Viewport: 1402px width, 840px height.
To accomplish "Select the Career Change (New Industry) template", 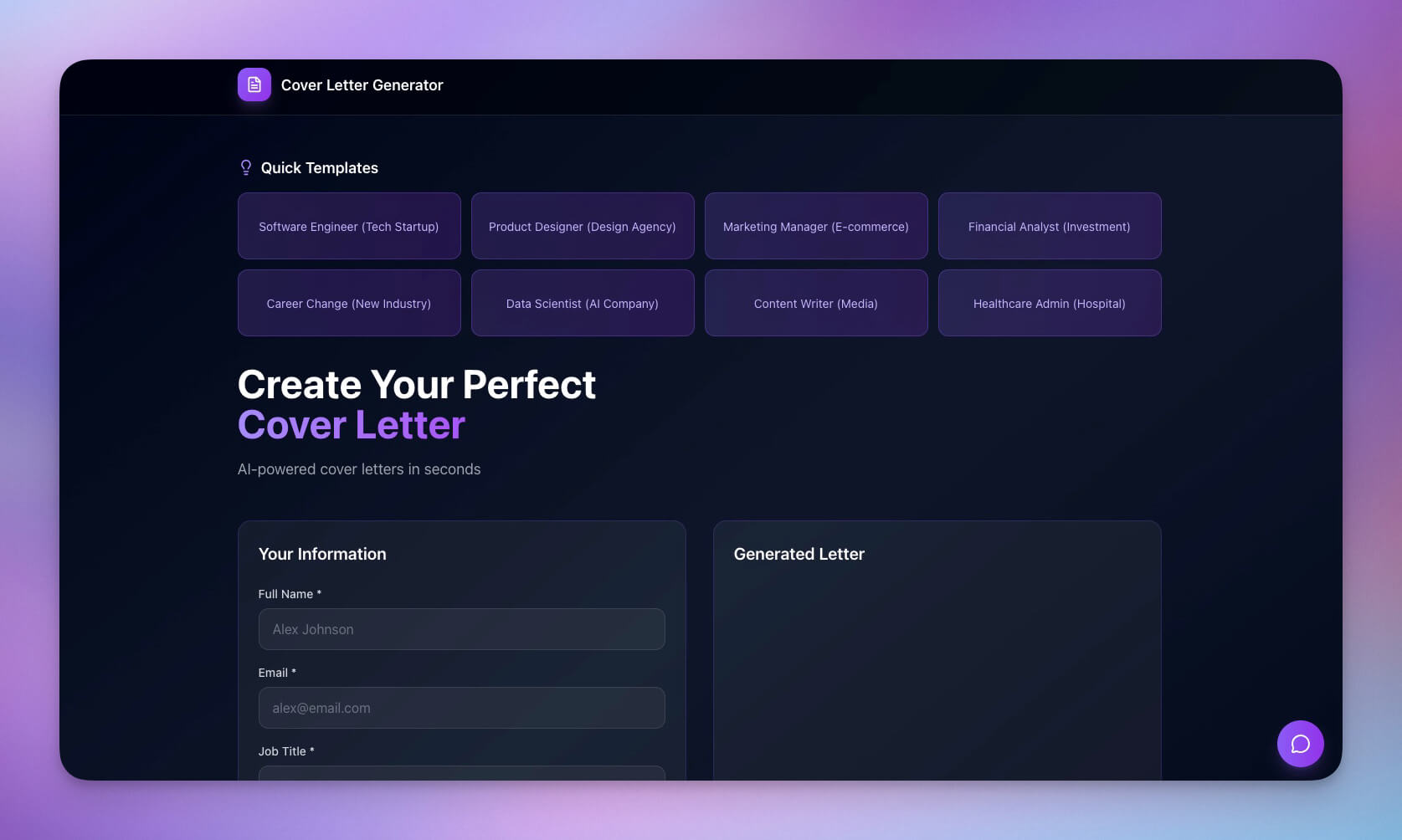I will click(x=349, y=304).
